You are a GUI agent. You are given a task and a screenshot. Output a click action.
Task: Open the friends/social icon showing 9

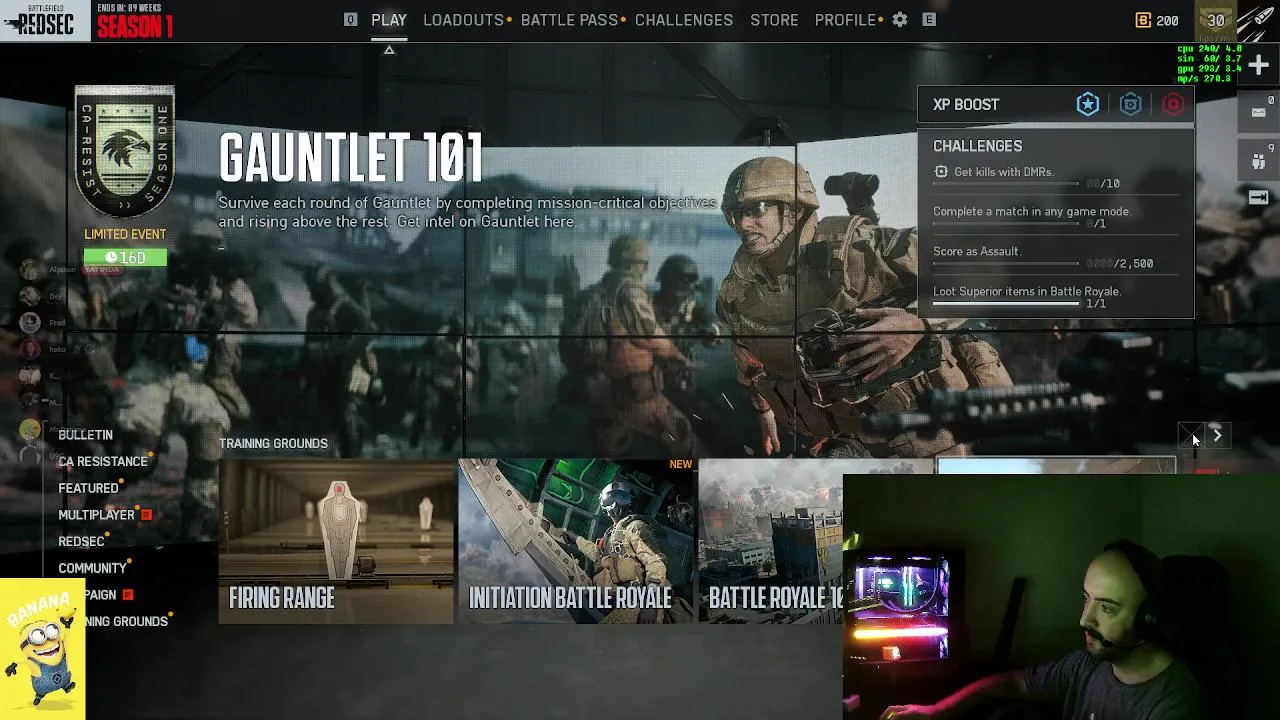pyautogui.click(x=1259, y=161)
